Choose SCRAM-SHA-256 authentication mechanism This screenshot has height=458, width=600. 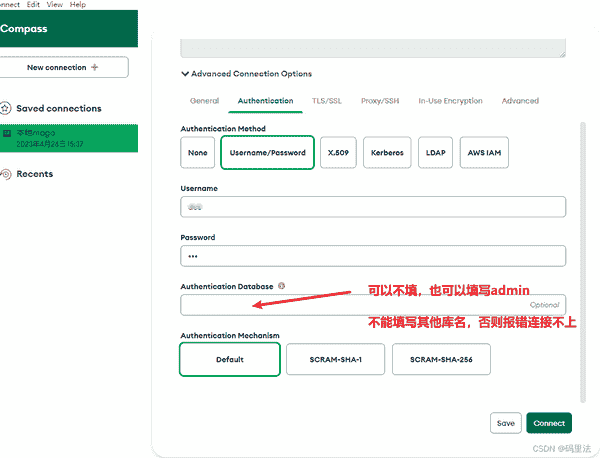click(x=441, y=359)
